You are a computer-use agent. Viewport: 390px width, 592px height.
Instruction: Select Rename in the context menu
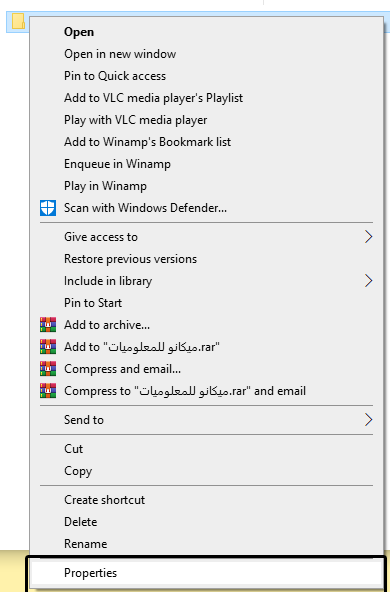[x=207, y=544]
